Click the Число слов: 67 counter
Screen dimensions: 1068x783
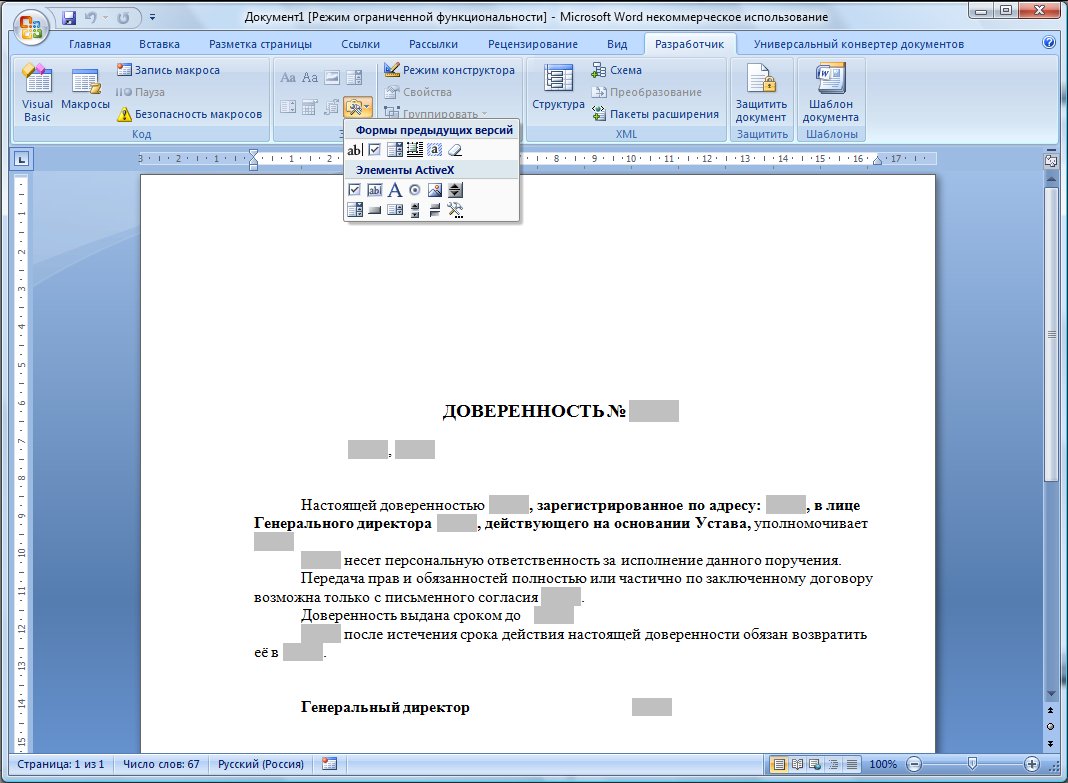161,765
